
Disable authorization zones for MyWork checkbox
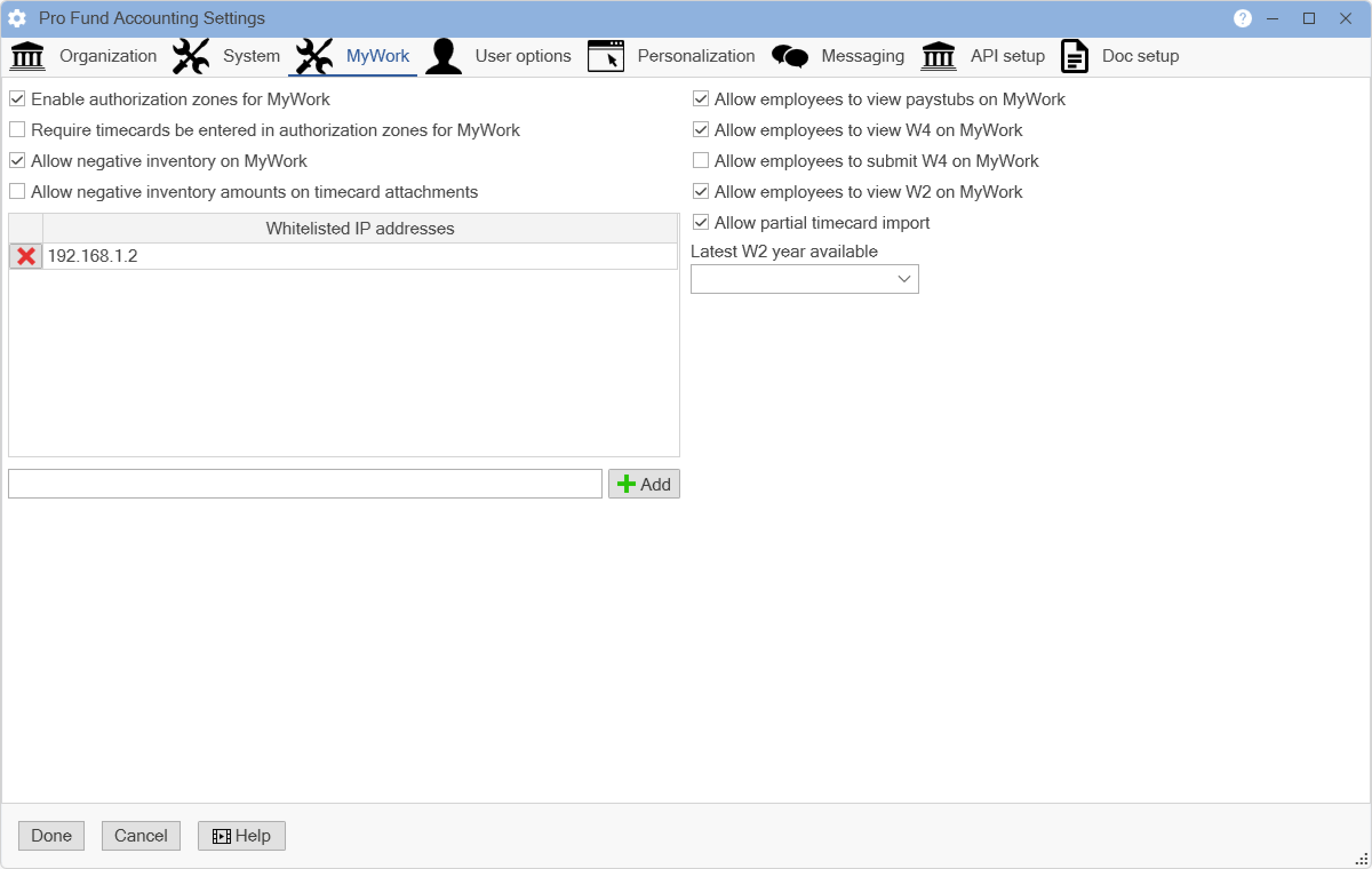tap(18, 99)
